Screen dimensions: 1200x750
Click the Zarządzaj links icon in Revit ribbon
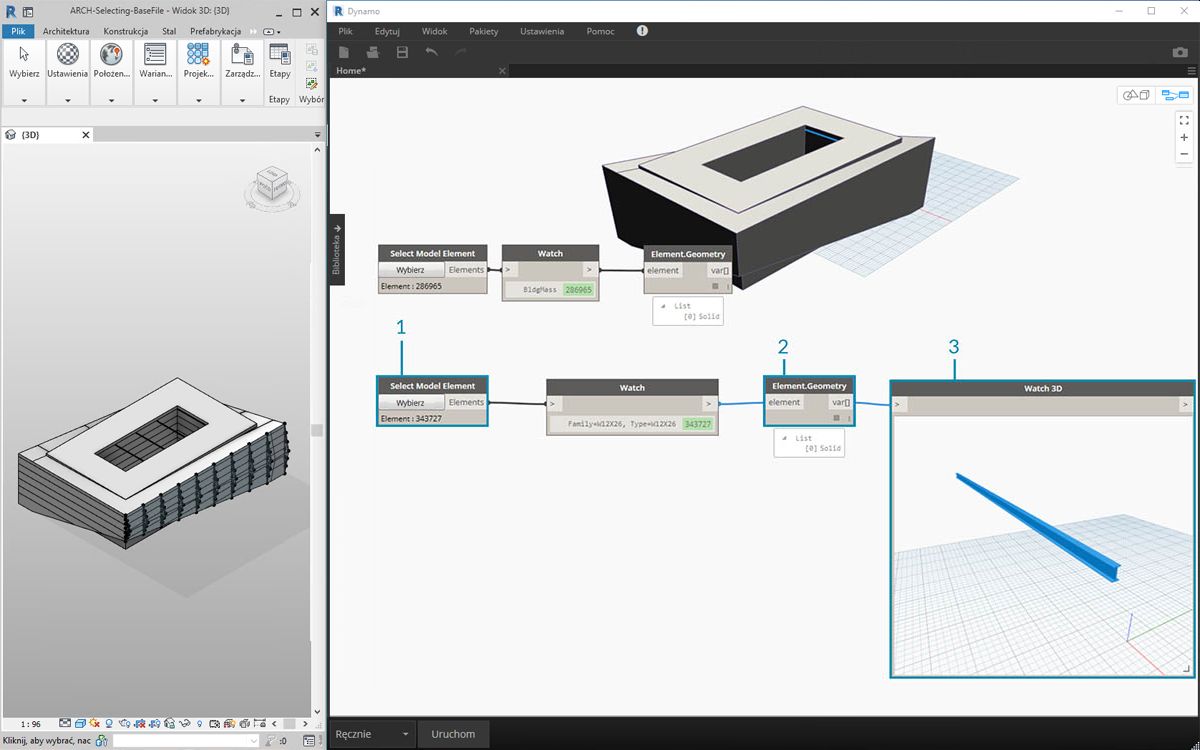click(242, 54)
